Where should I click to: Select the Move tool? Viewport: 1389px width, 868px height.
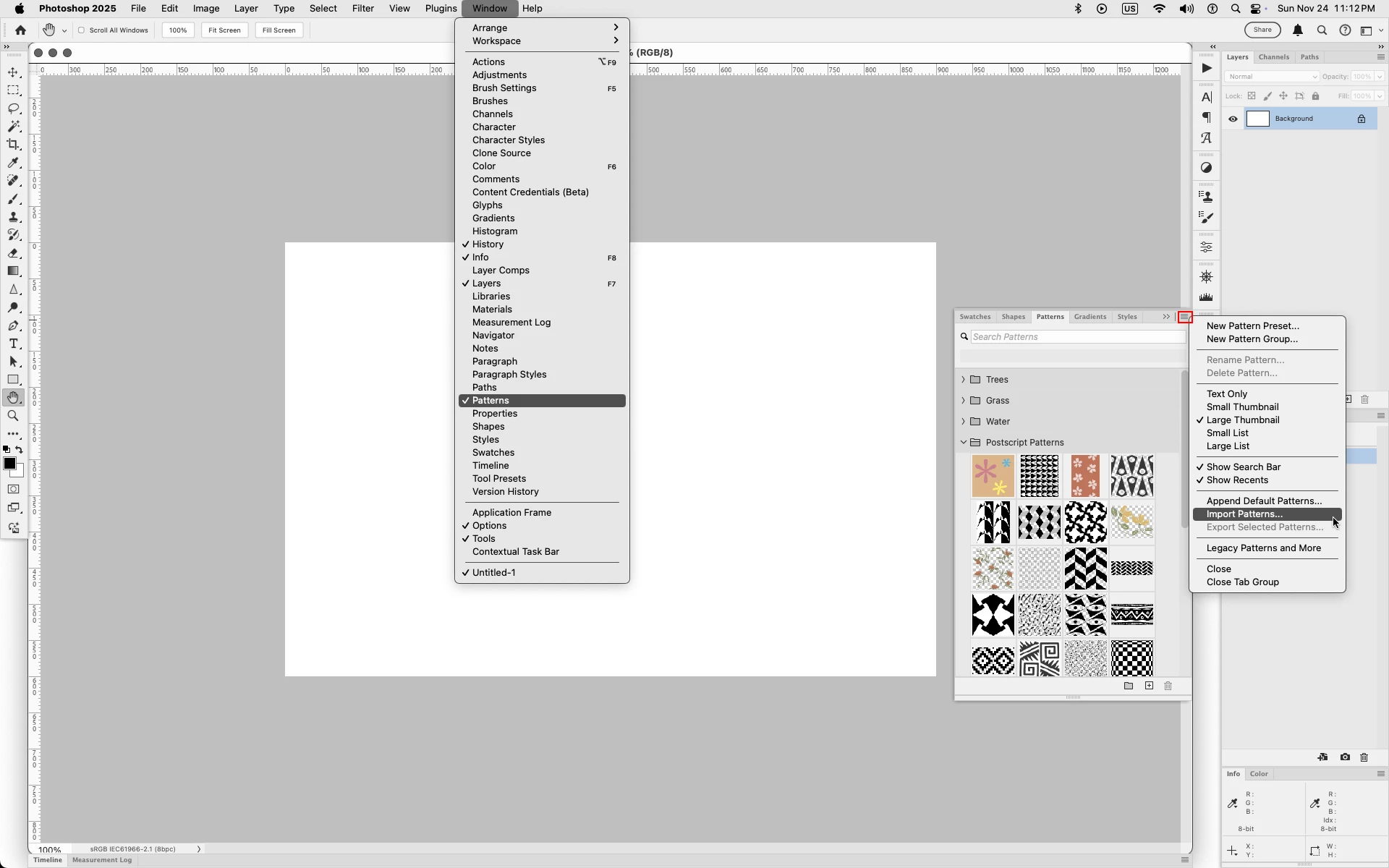[14, 72]
